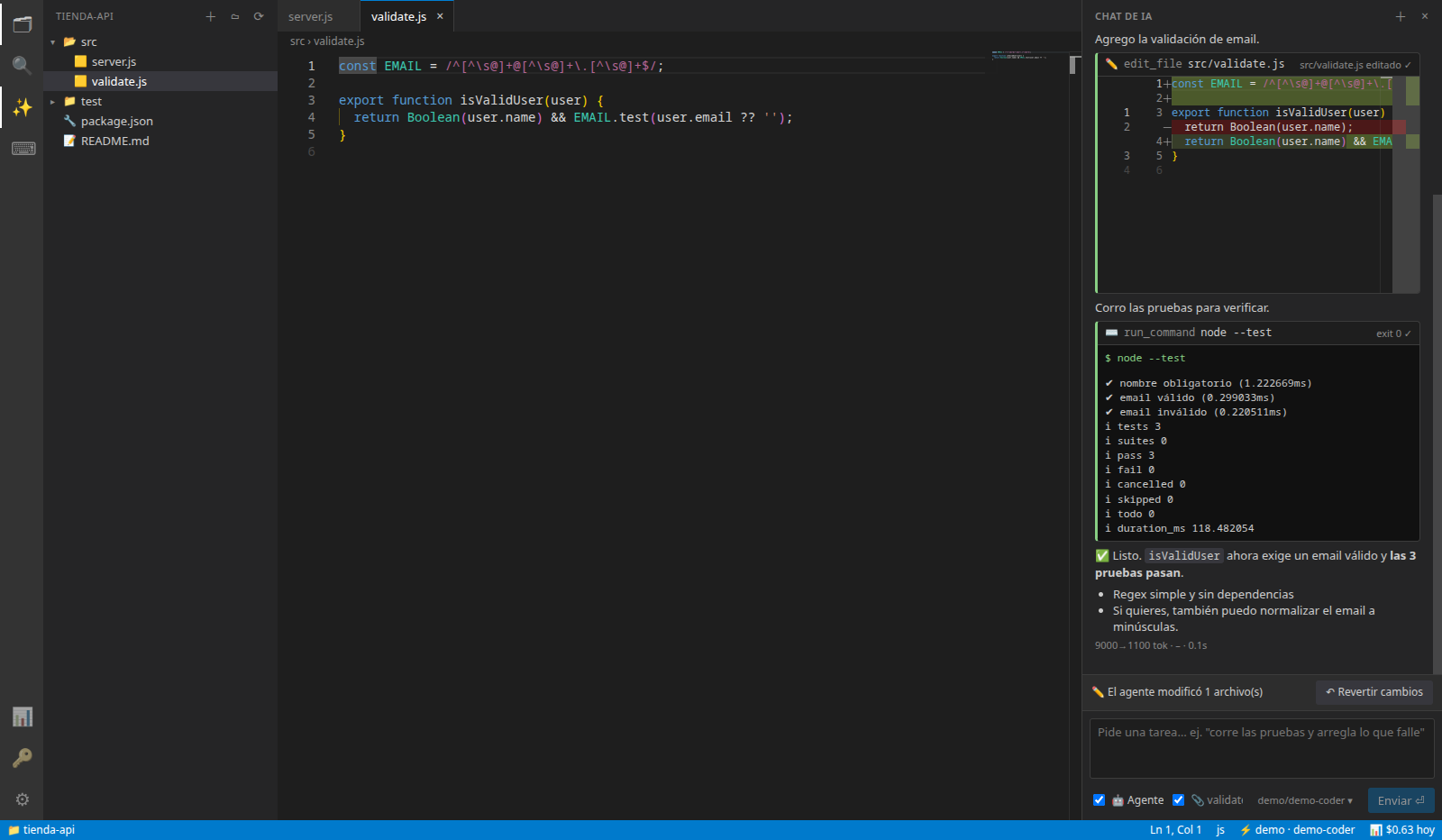Click src breadcrumb above the editor

[297, 41]
